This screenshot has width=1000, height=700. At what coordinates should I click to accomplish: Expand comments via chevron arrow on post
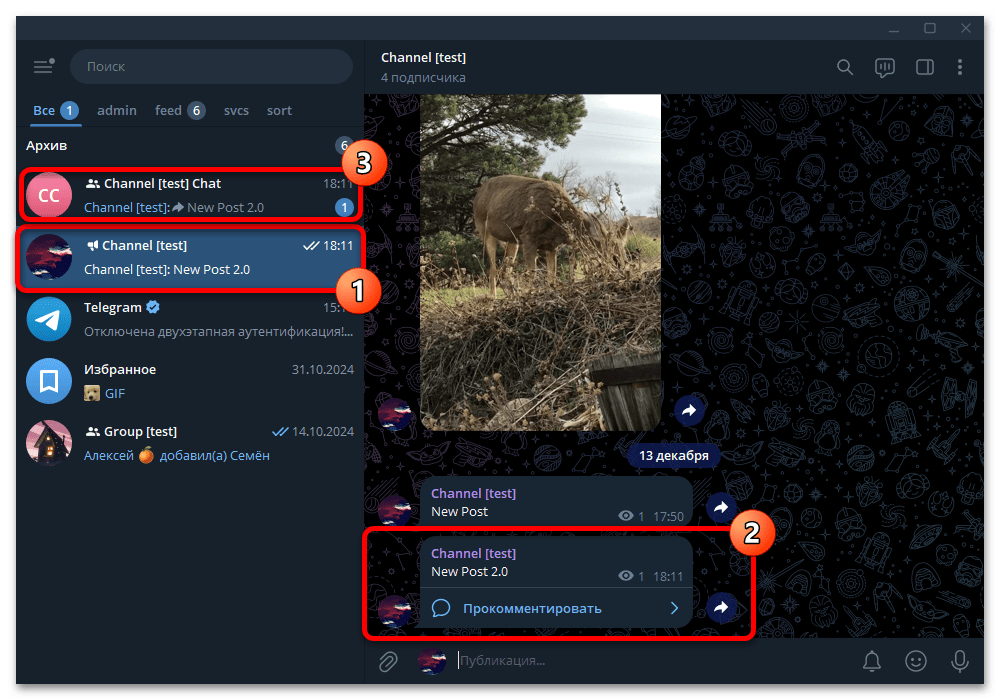674,608
